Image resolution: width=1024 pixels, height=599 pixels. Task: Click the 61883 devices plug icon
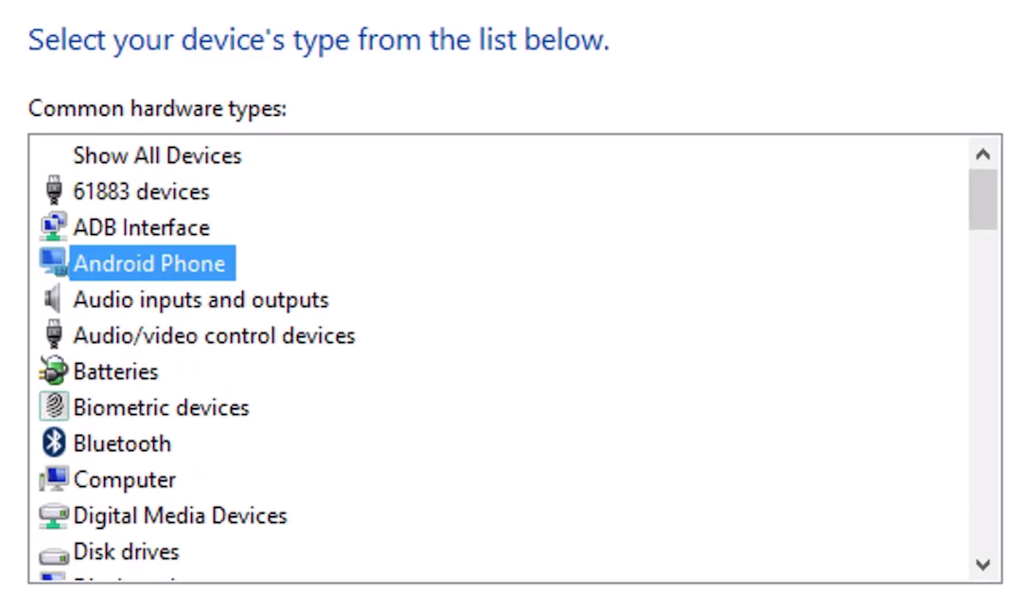(53, 191)
